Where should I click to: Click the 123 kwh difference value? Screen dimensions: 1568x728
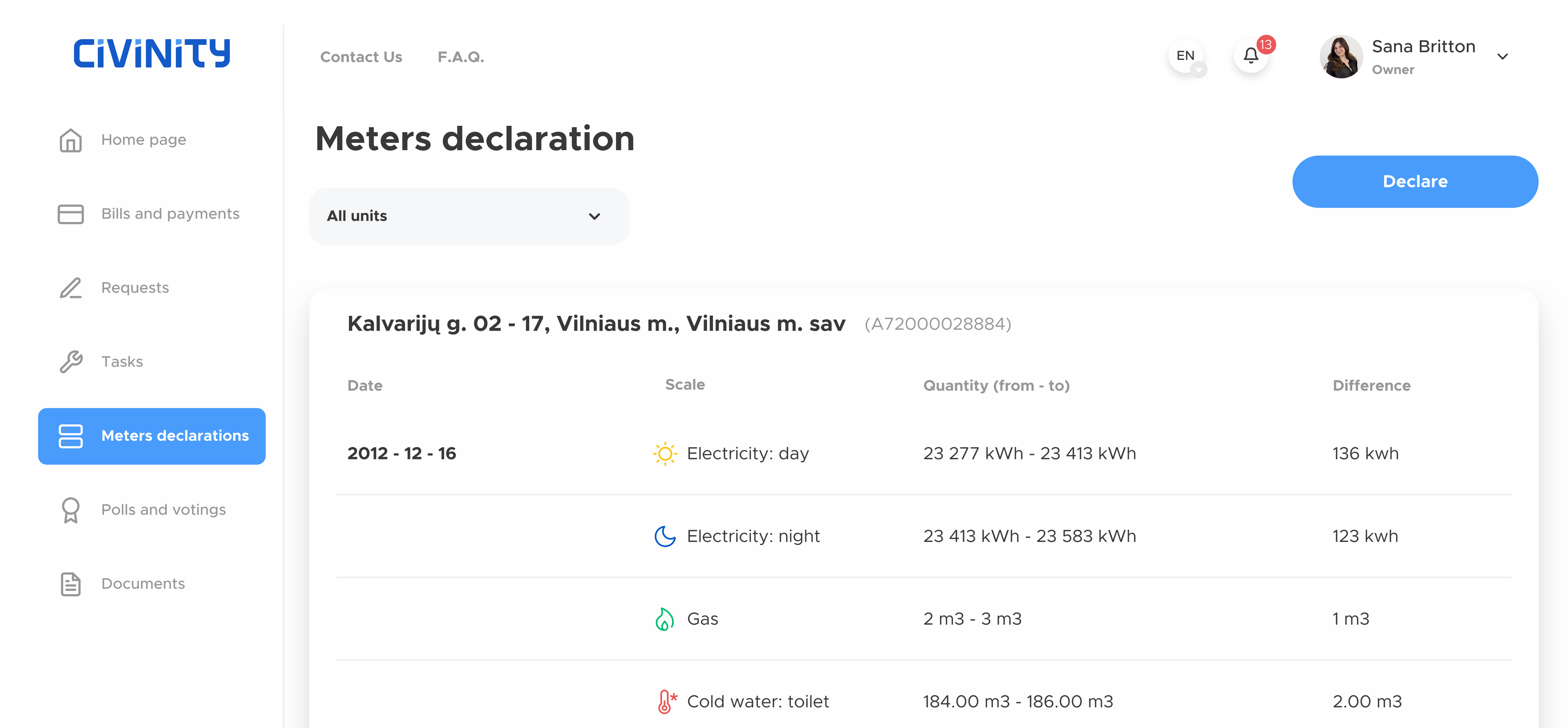[1365, 537]
